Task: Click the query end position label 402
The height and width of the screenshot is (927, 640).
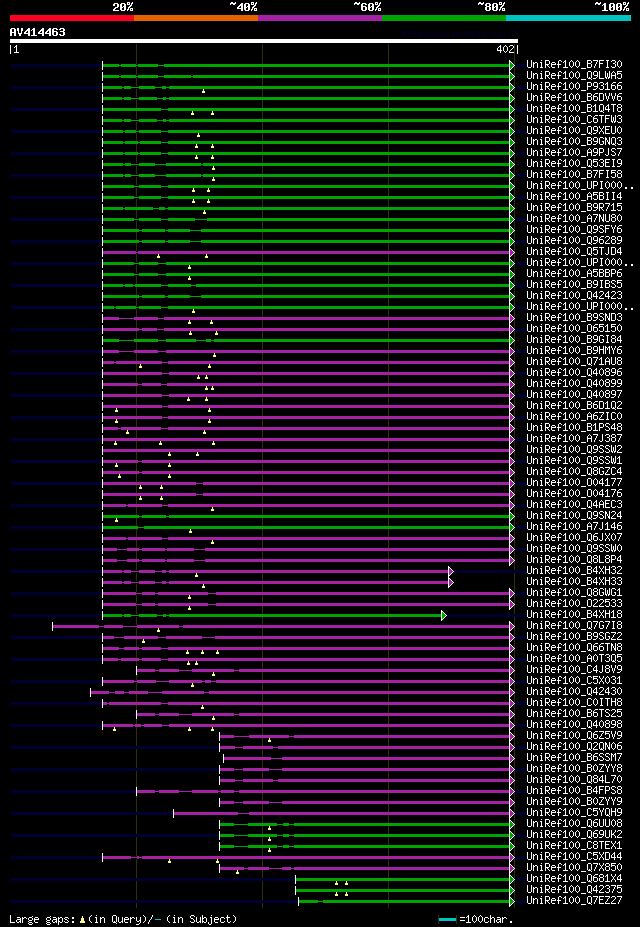Action: point(505,50)
